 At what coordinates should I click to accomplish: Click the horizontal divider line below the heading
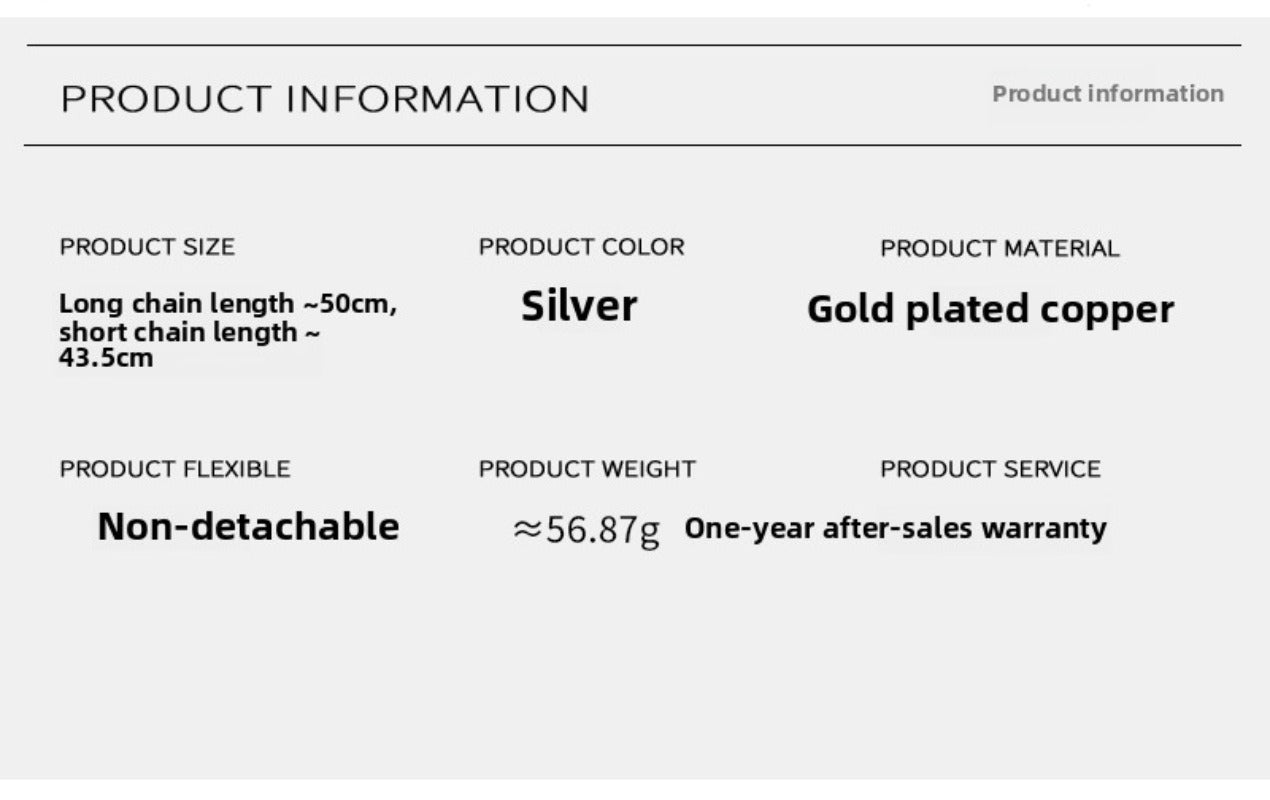[634, 145]
